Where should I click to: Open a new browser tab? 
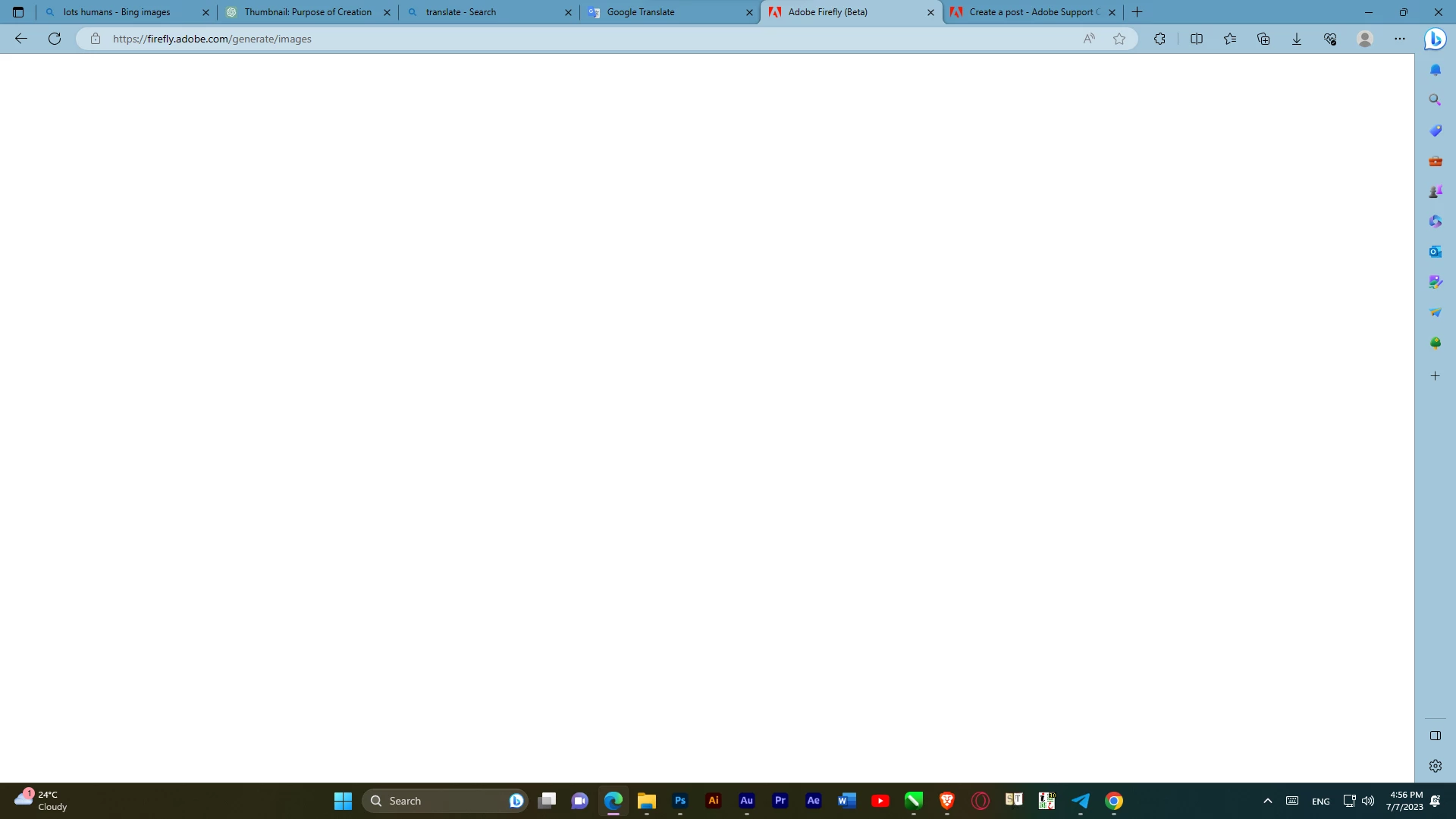[x=1137, y=12]
